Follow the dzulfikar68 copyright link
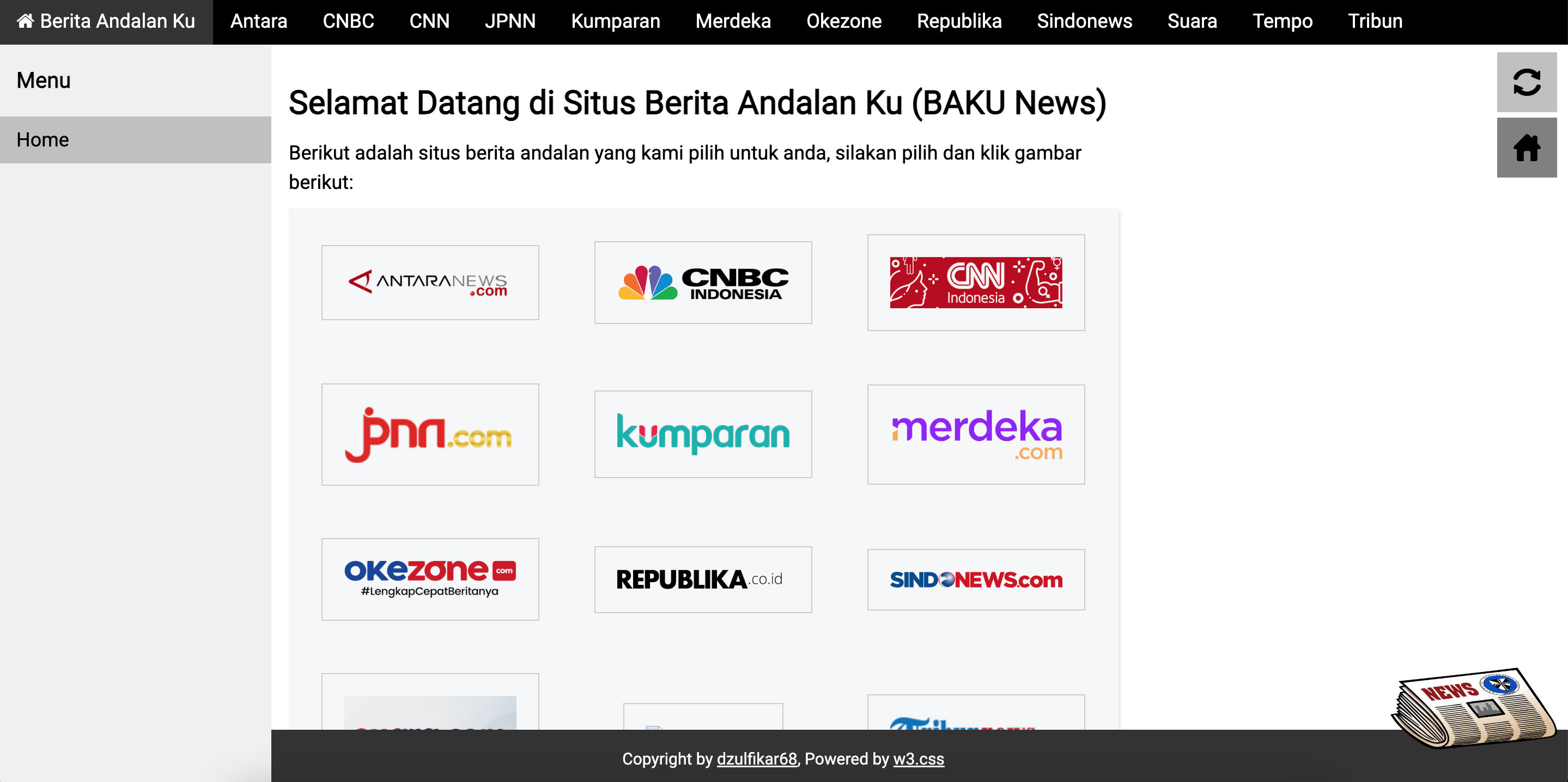This screenshot has width=1568, height=782. click(756, 758)
